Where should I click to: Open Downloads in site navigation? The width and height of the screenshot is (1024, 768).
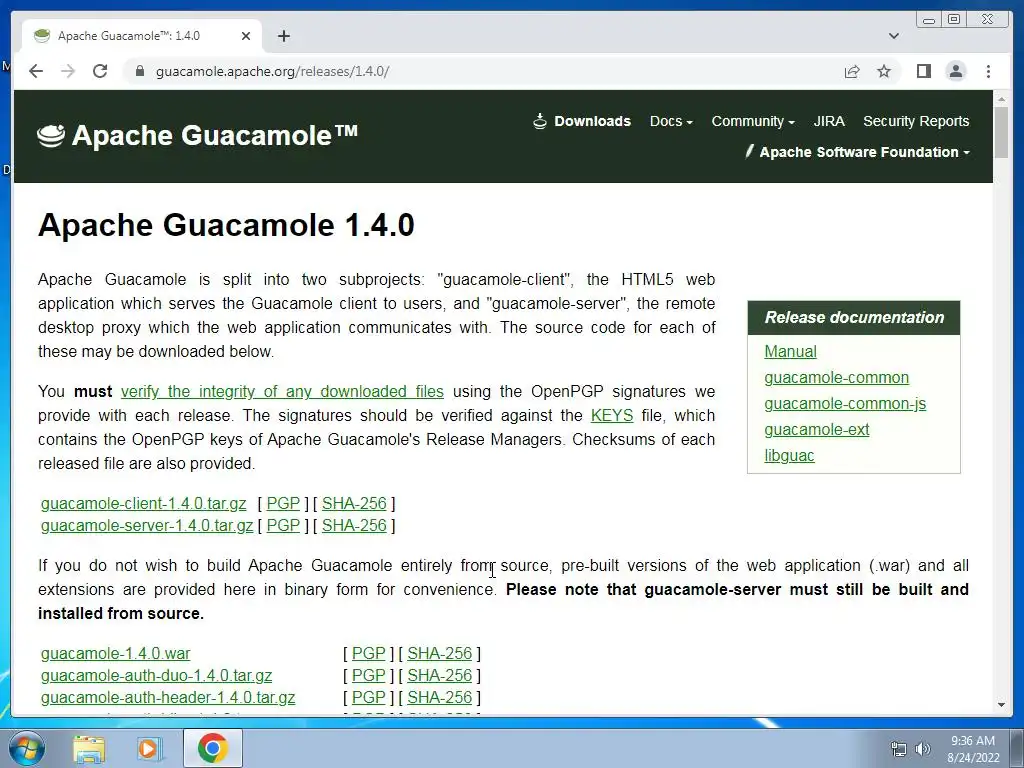click(583, 121)
